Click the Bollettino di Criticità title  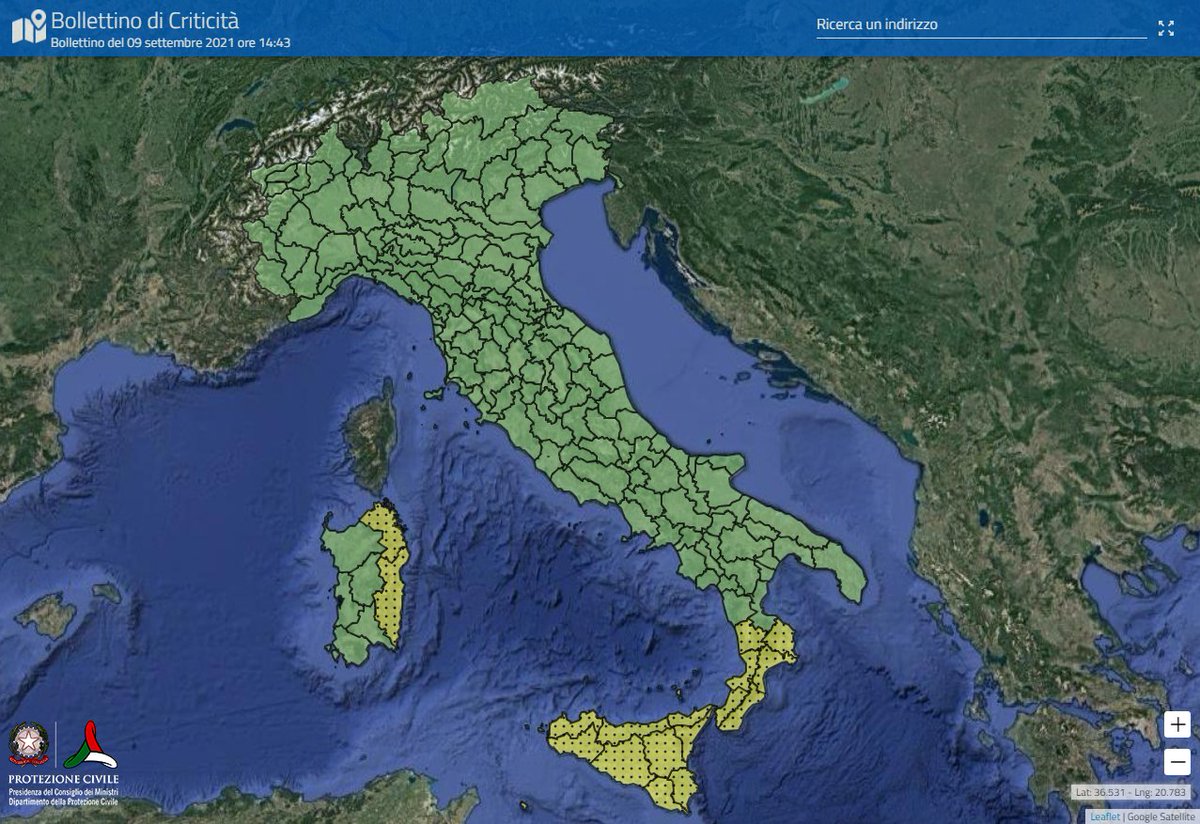point(145,20)
